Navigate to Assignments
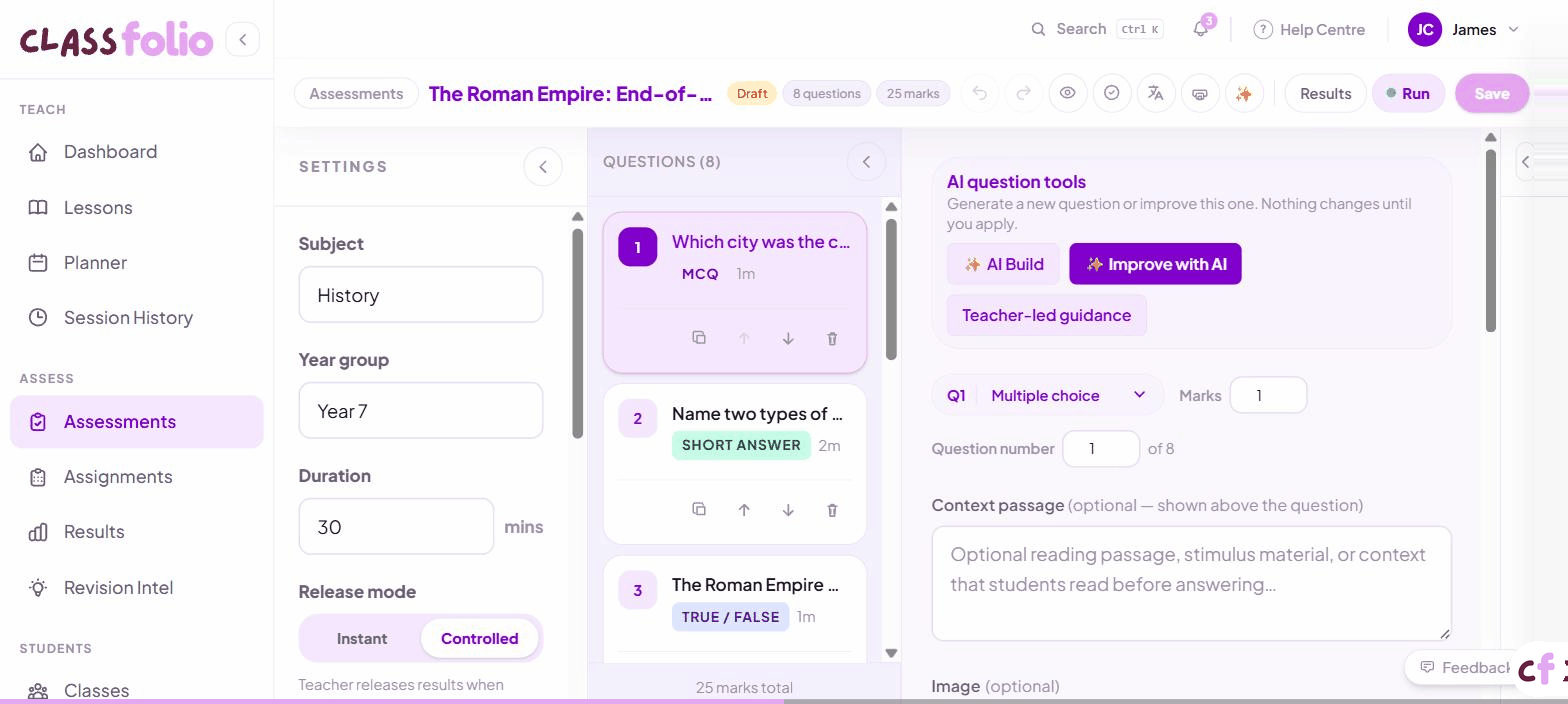Viewport: 1568px width, 704px height. [x=137, y=477]
